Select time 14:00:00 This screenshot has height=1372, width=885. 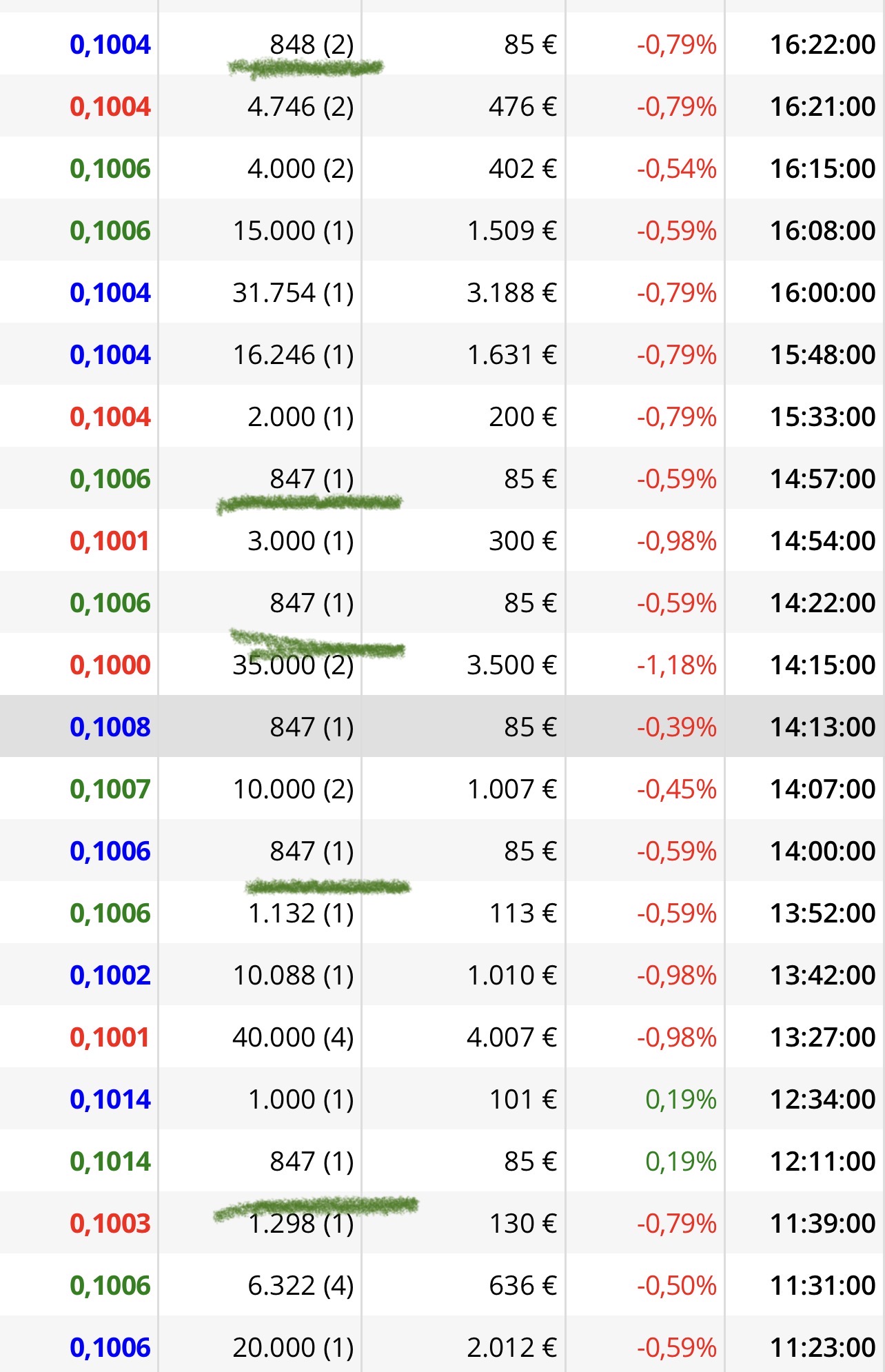point(822,851)
